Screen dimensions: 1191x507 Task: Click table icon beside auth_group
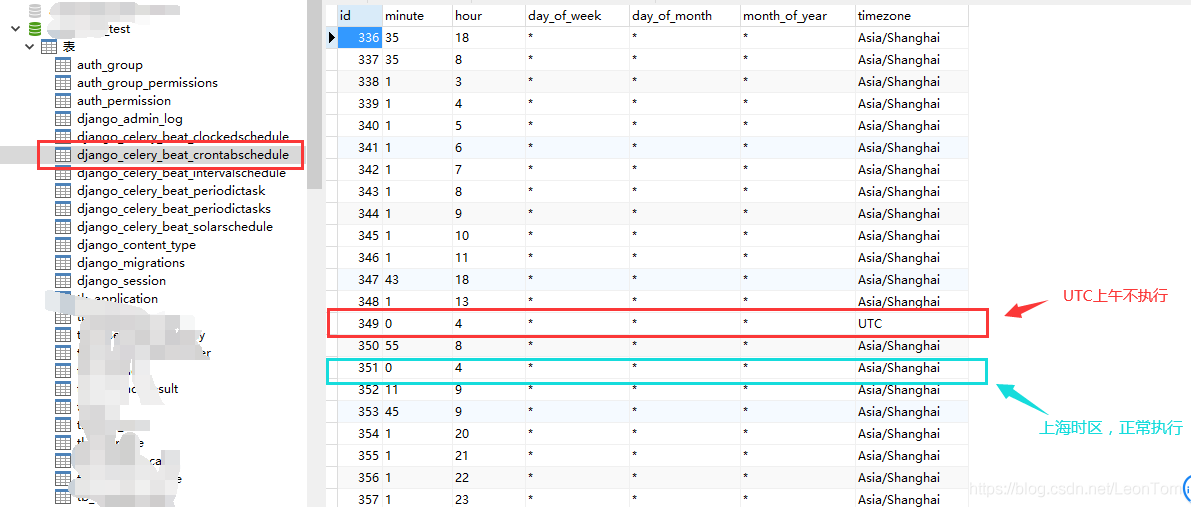(x=64, y=65)
